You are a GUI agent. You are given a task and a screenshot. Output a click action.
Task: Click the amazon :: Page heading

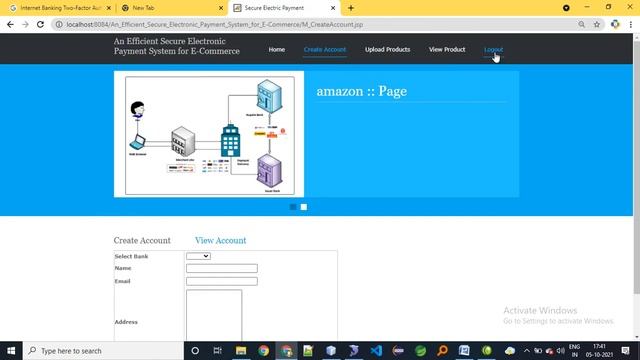click(362, 91)
